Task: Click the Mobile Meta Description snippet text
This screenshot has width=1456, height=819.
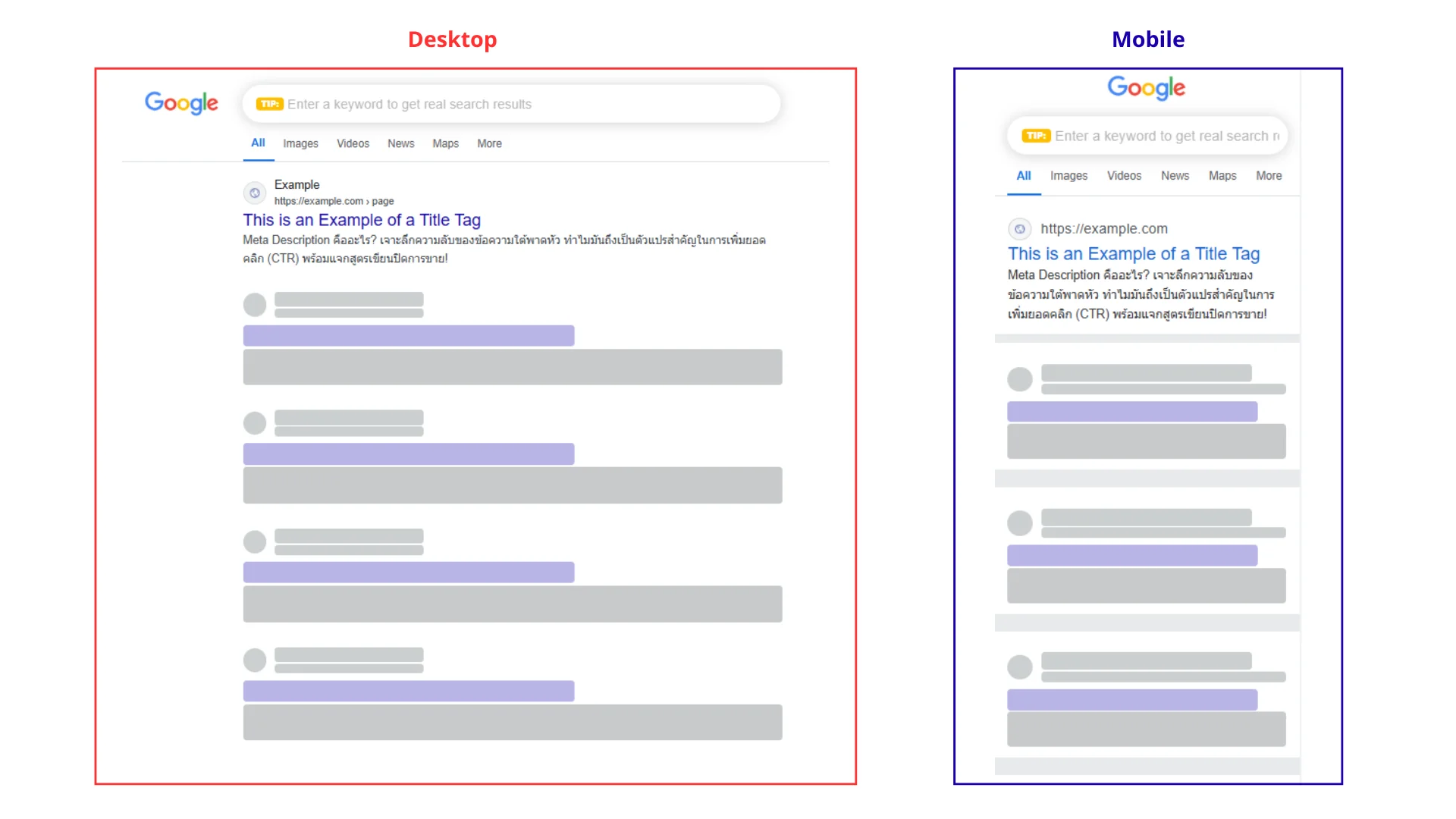Action: [x=1141, y=294]
